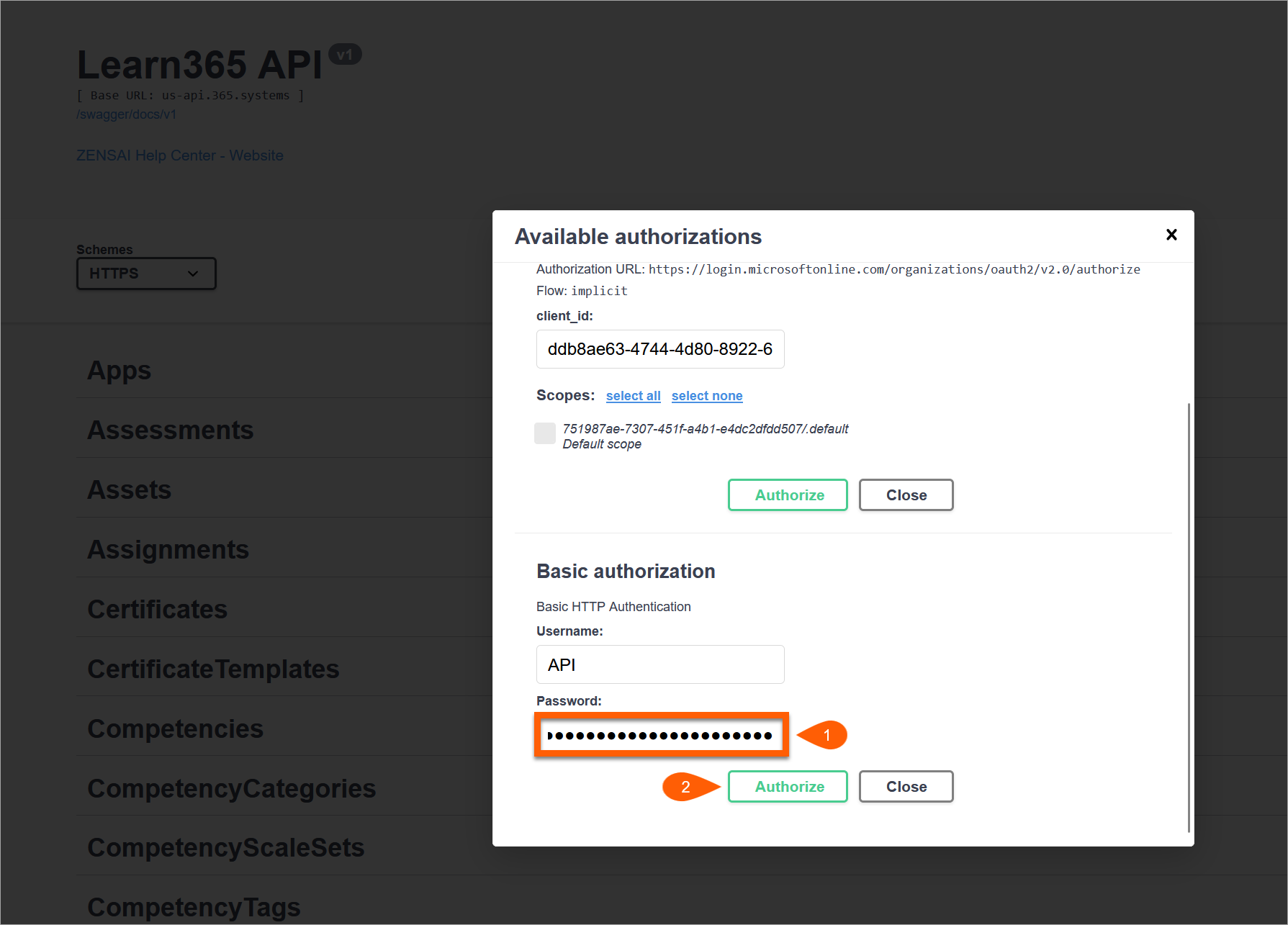Click Authorize for the OAuth implicit flow
The height and width of the screenshot is (925, 1288).
click(x=787, y=495)
